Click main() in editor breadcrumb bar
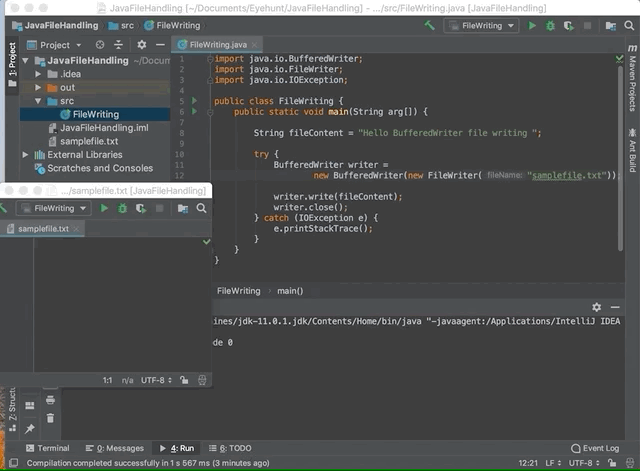This screenshot has height=471, width=640. click(x=290, y=291)
